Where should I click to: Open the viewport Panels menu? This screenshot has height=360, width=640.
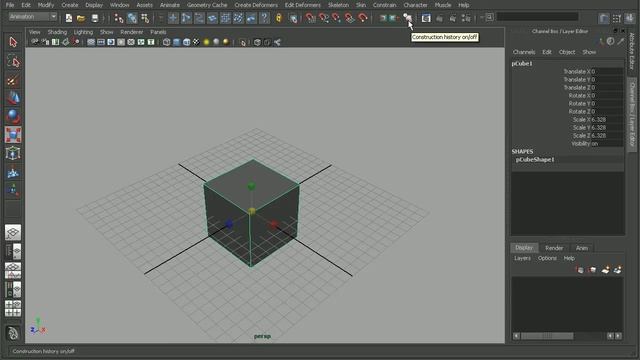[158, 32]
